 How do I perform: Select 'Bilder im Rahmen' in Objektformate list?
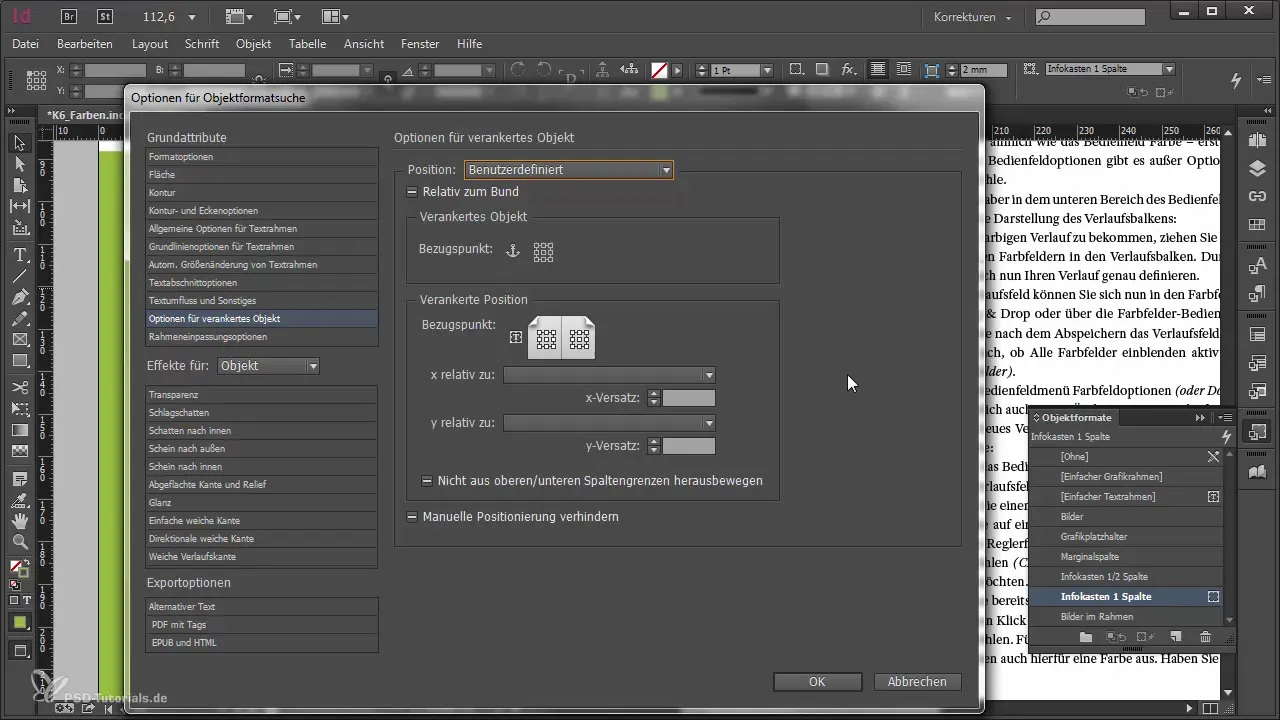pyautogui.click(x=1126, y=616)
